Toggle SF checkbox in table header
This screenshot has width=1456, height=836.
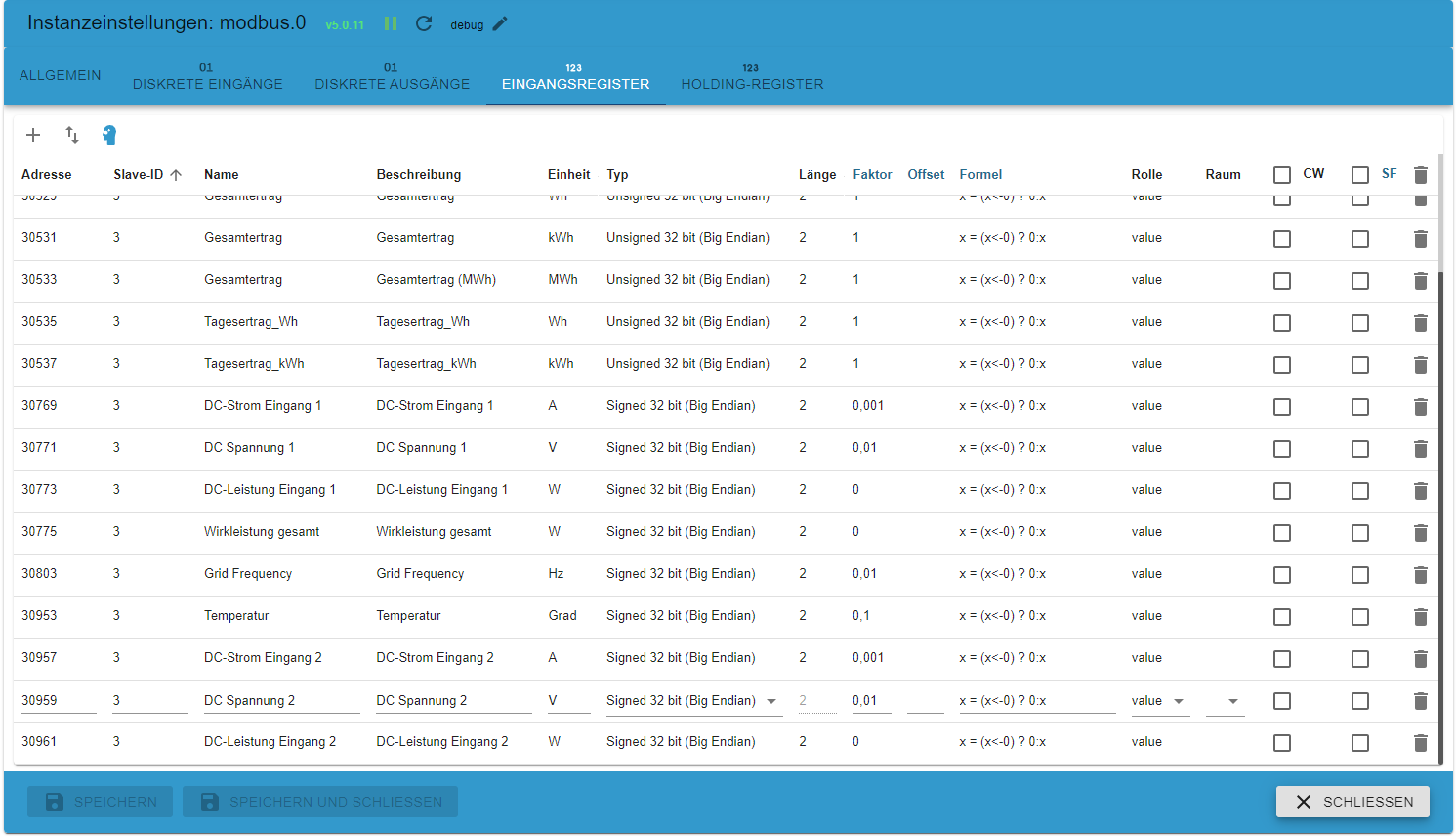(x=1360, y=175)
